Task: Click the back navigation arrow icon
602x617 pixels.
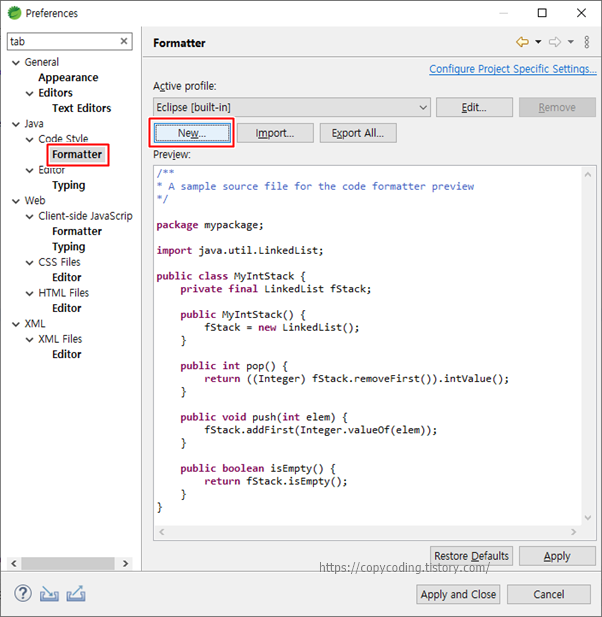Action: 522,42
